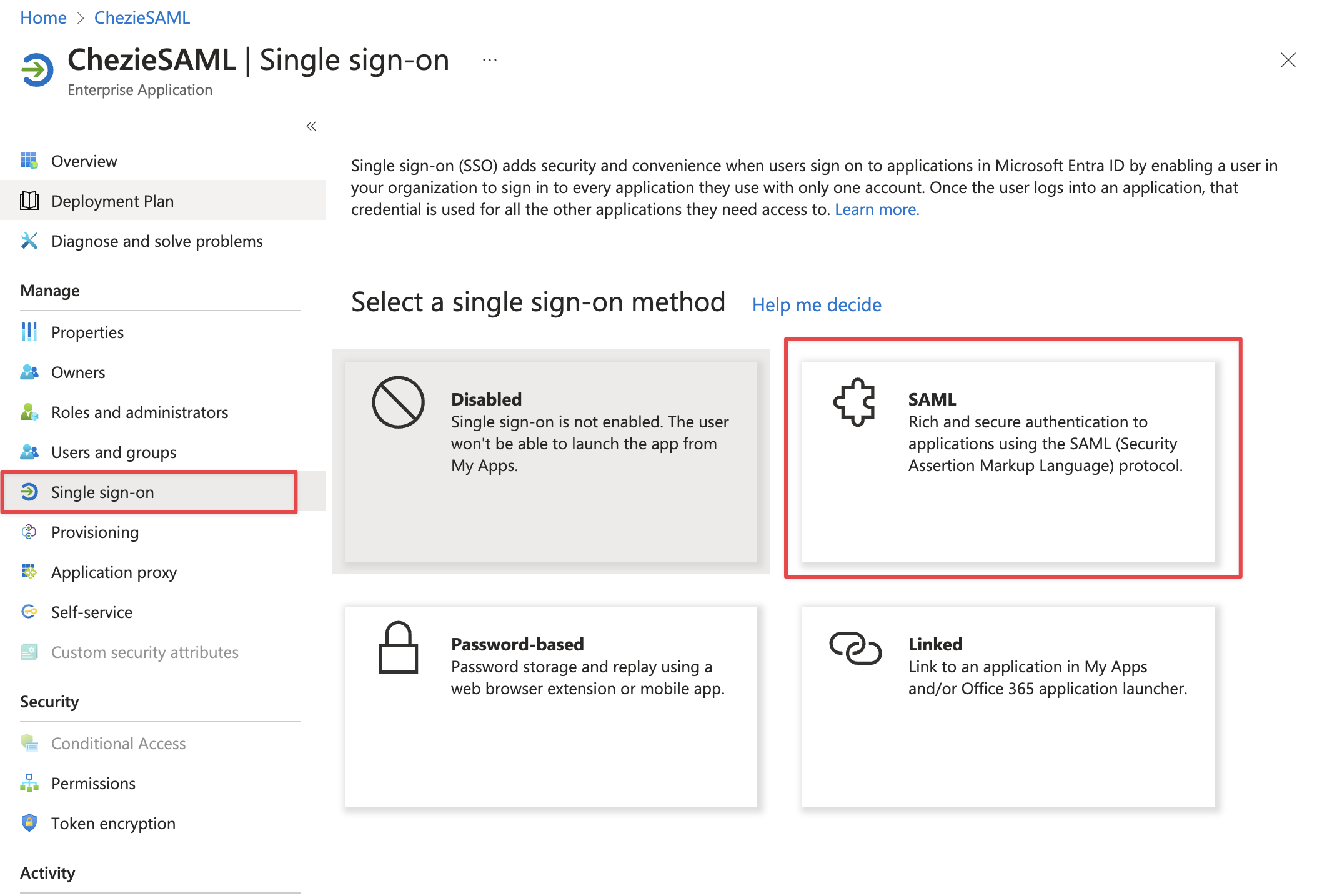Click the Help me decide link
Screen dimensions: 1322x896
[817, 304]
